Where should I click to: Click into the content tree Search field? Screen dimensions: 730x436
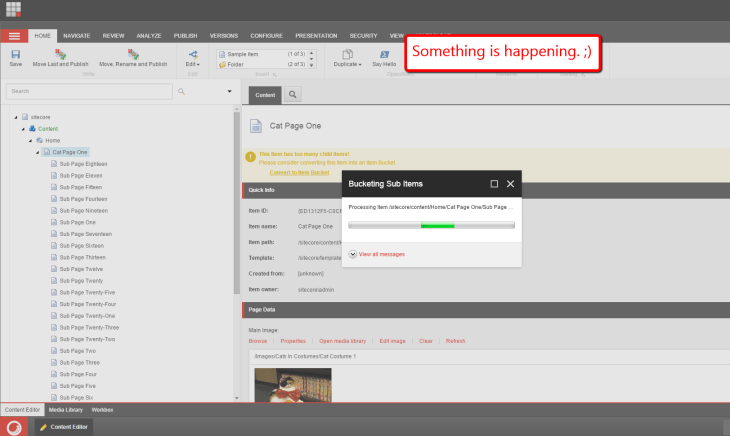pos(88,91)
